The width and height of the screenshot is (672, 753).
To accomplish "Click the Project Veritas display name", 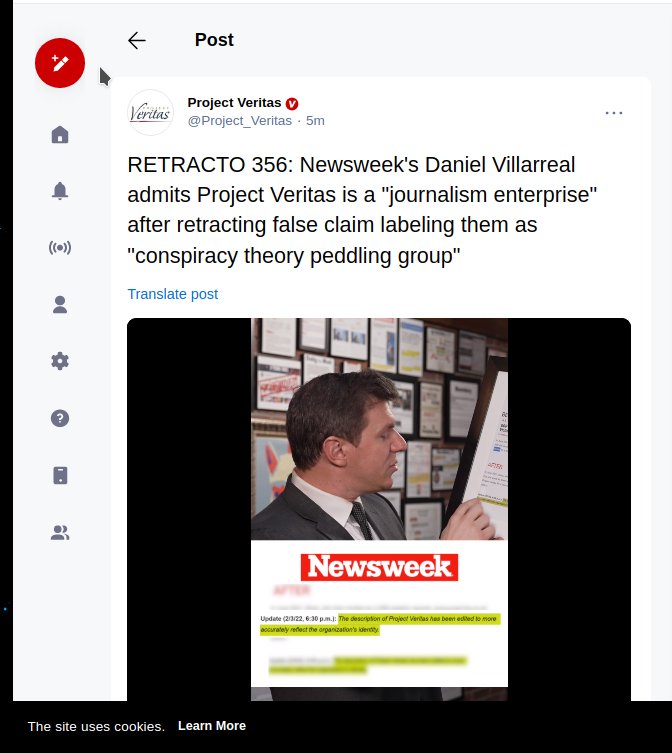I will (234, 103).
